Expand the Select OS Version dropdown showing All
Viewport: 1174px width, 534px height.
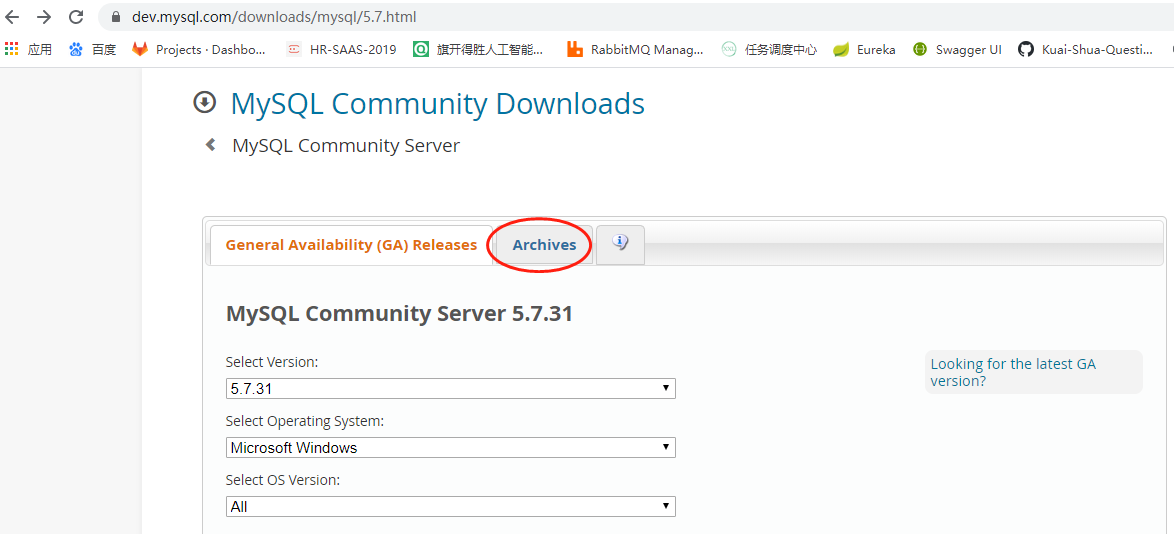(x=451, y=506)
